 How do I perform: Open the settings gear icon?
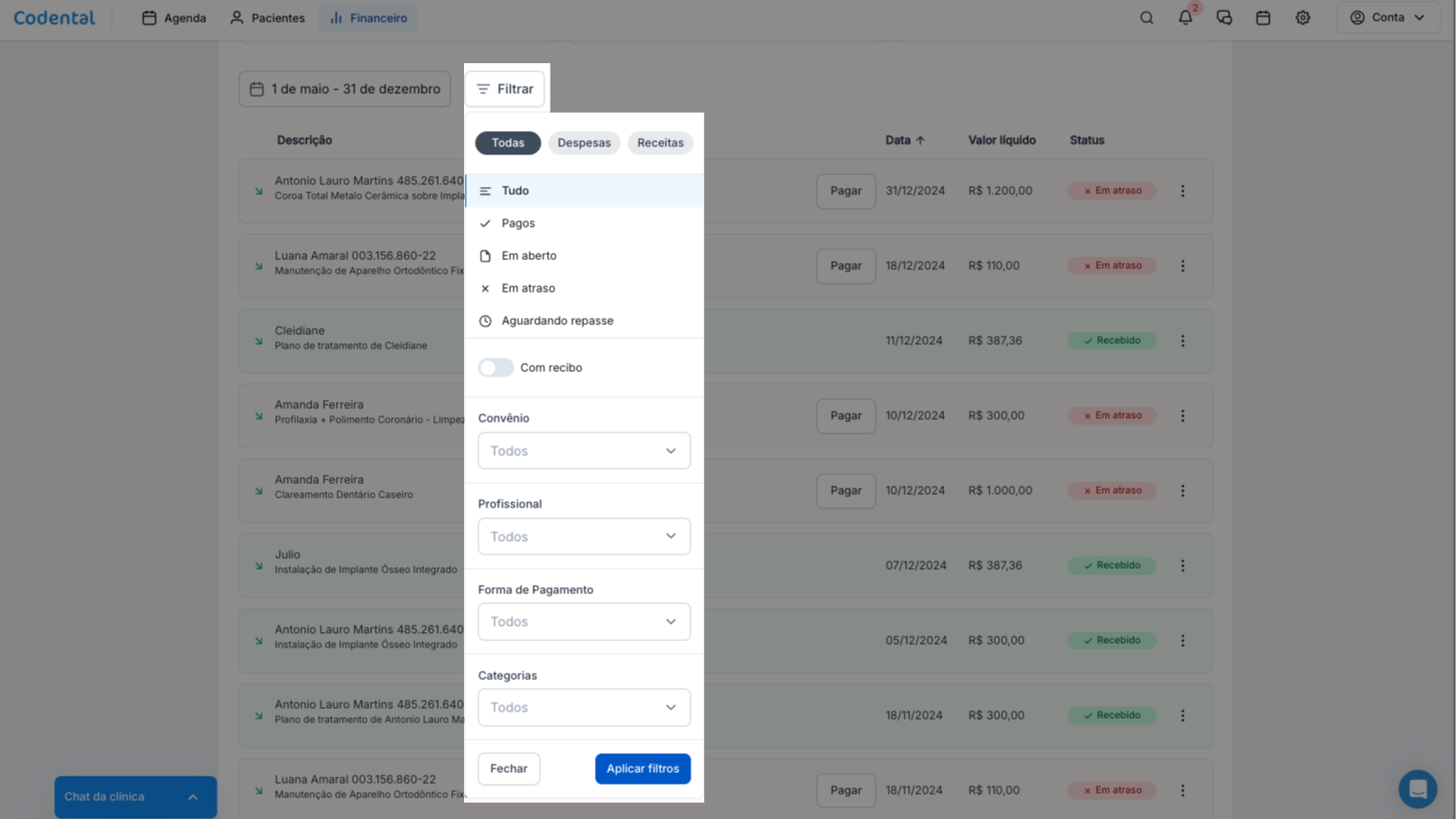[1303, 18]
